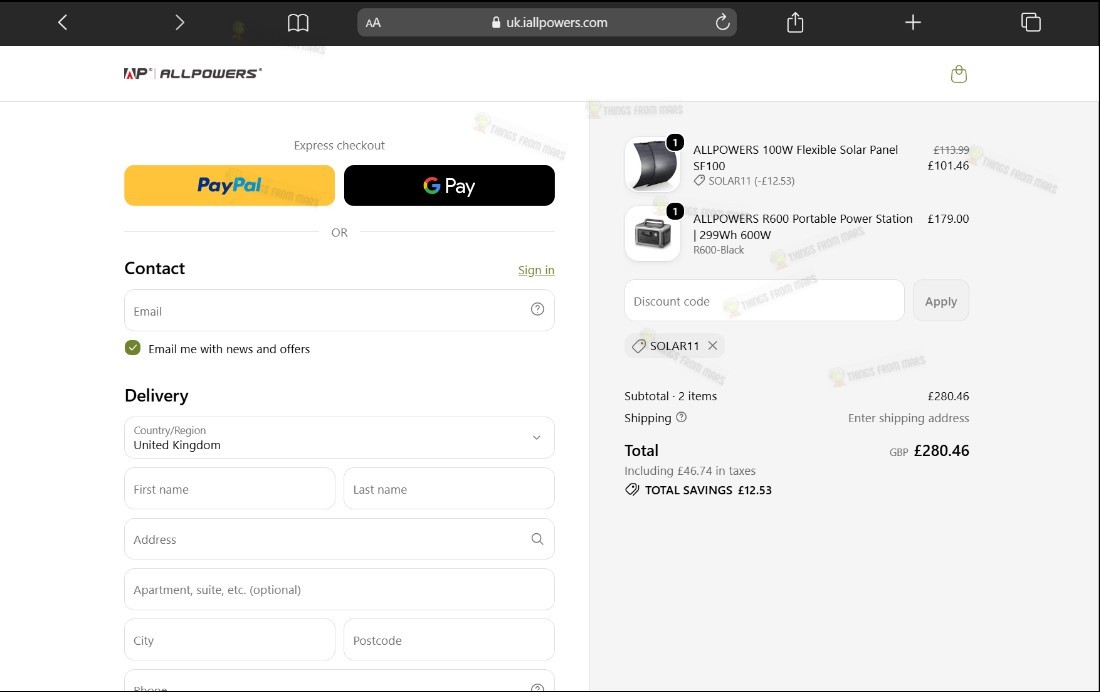Focus the Postcode field

(449, 639)
